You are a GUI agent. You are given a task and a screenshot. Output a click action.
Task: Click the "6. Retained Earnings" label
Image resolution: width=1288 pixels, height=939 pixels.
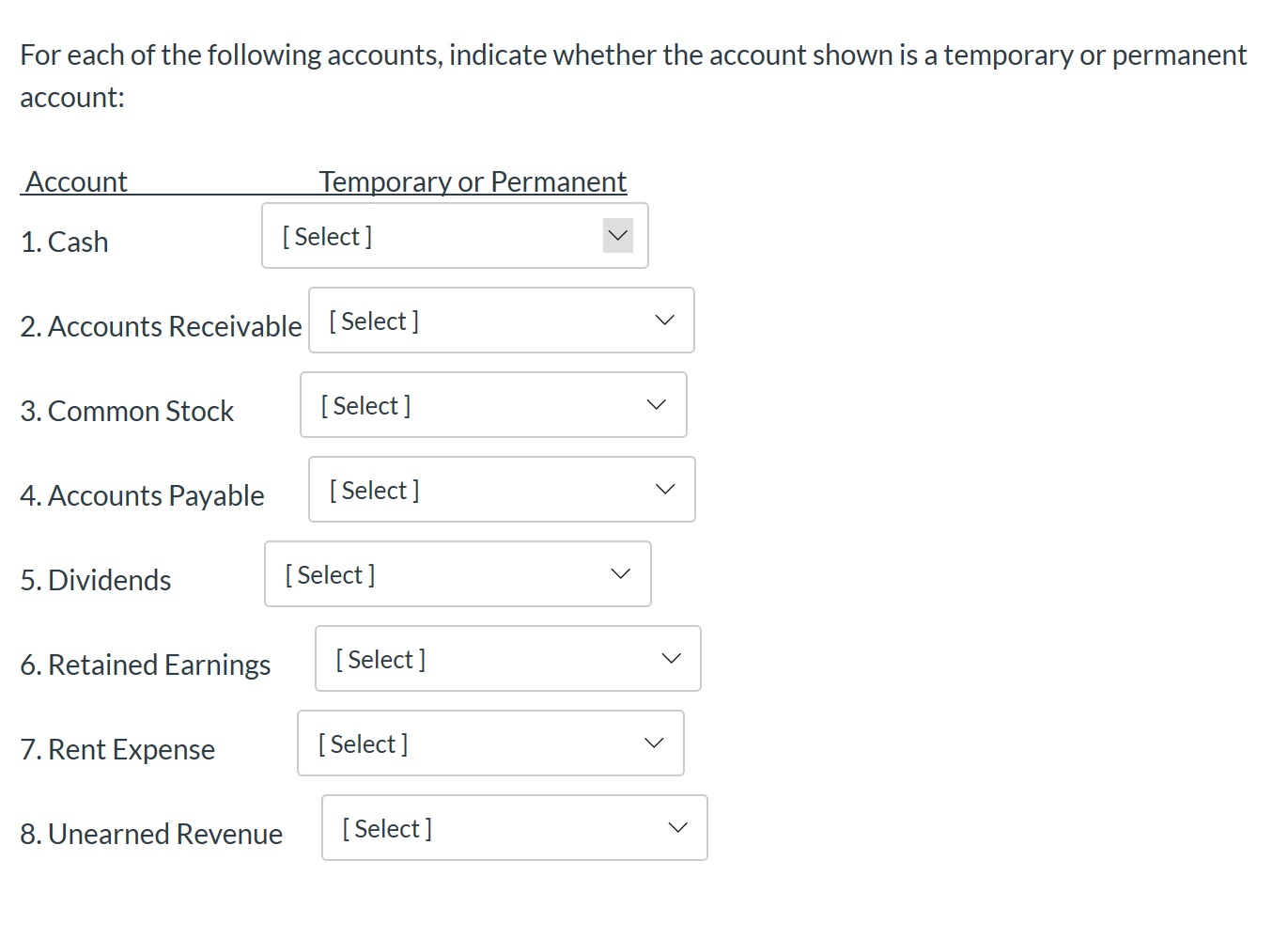[x=145, y=665]
